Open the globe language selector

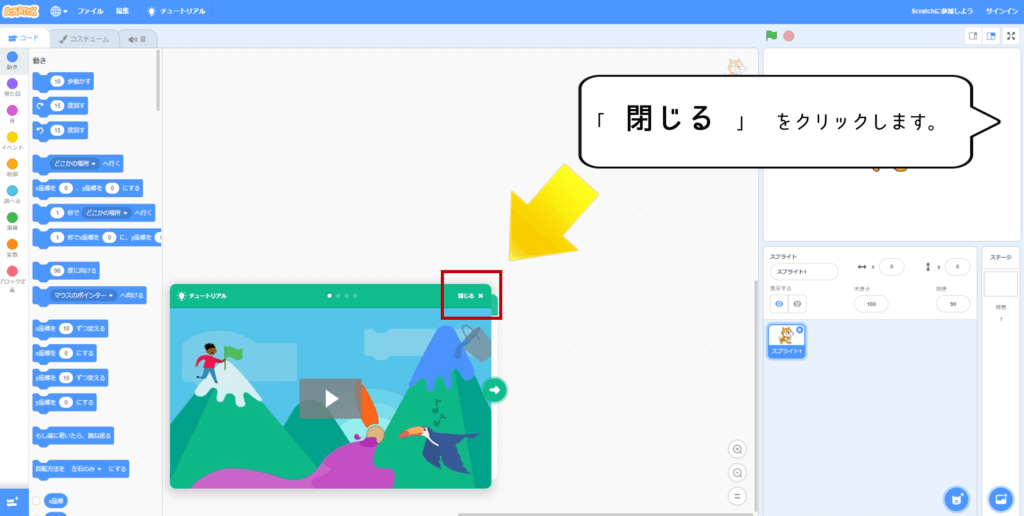(x=59, y=11)
